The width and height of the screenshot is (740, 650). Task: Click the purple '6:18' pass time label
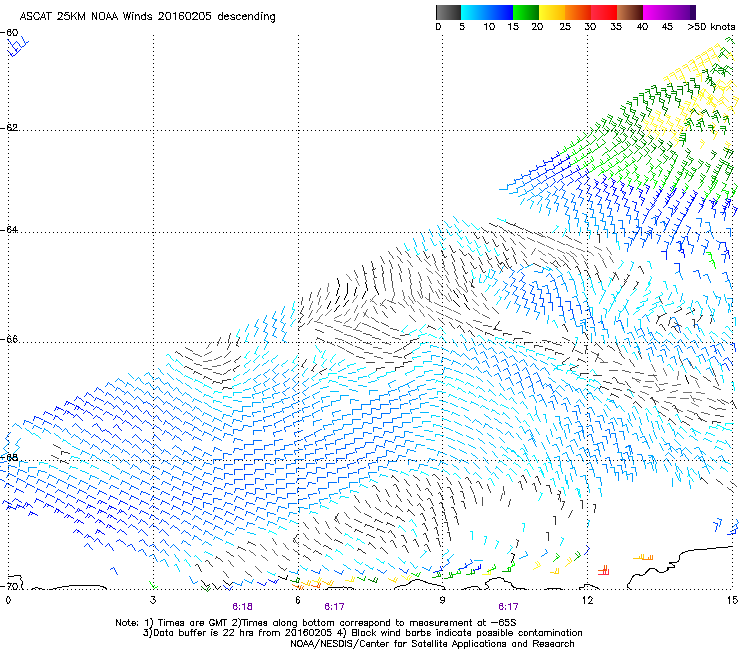(242, 607)
